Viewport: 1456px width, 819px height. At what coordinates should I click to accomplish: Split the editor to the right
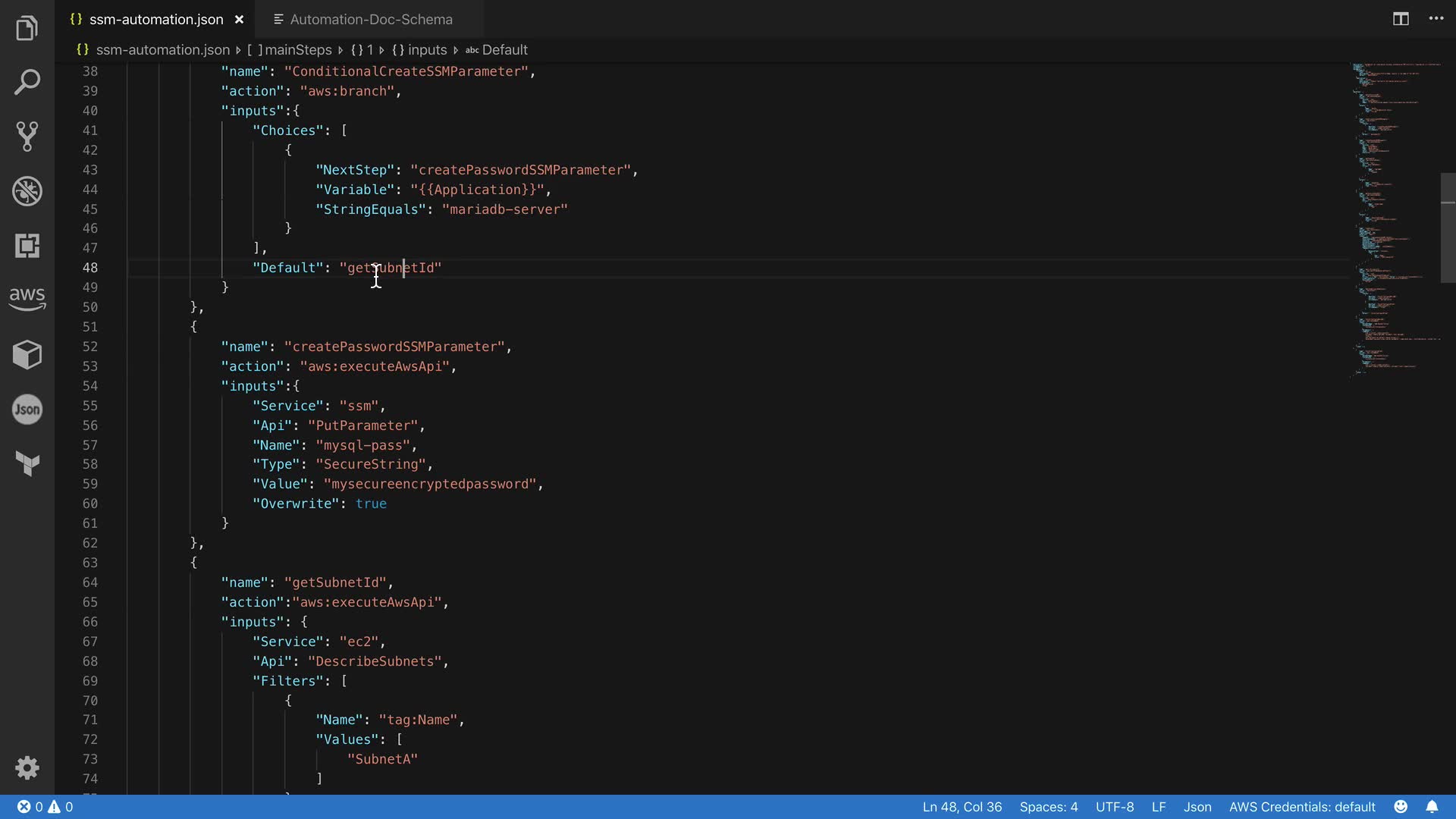pyautogui.click(x=1401, y=19)
